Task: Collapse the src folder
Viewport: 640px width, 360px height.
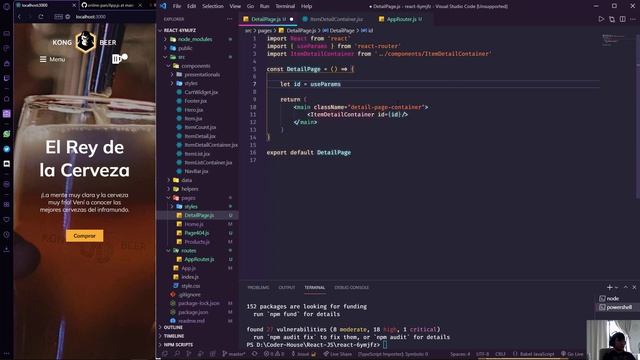Action: [181, 57]
